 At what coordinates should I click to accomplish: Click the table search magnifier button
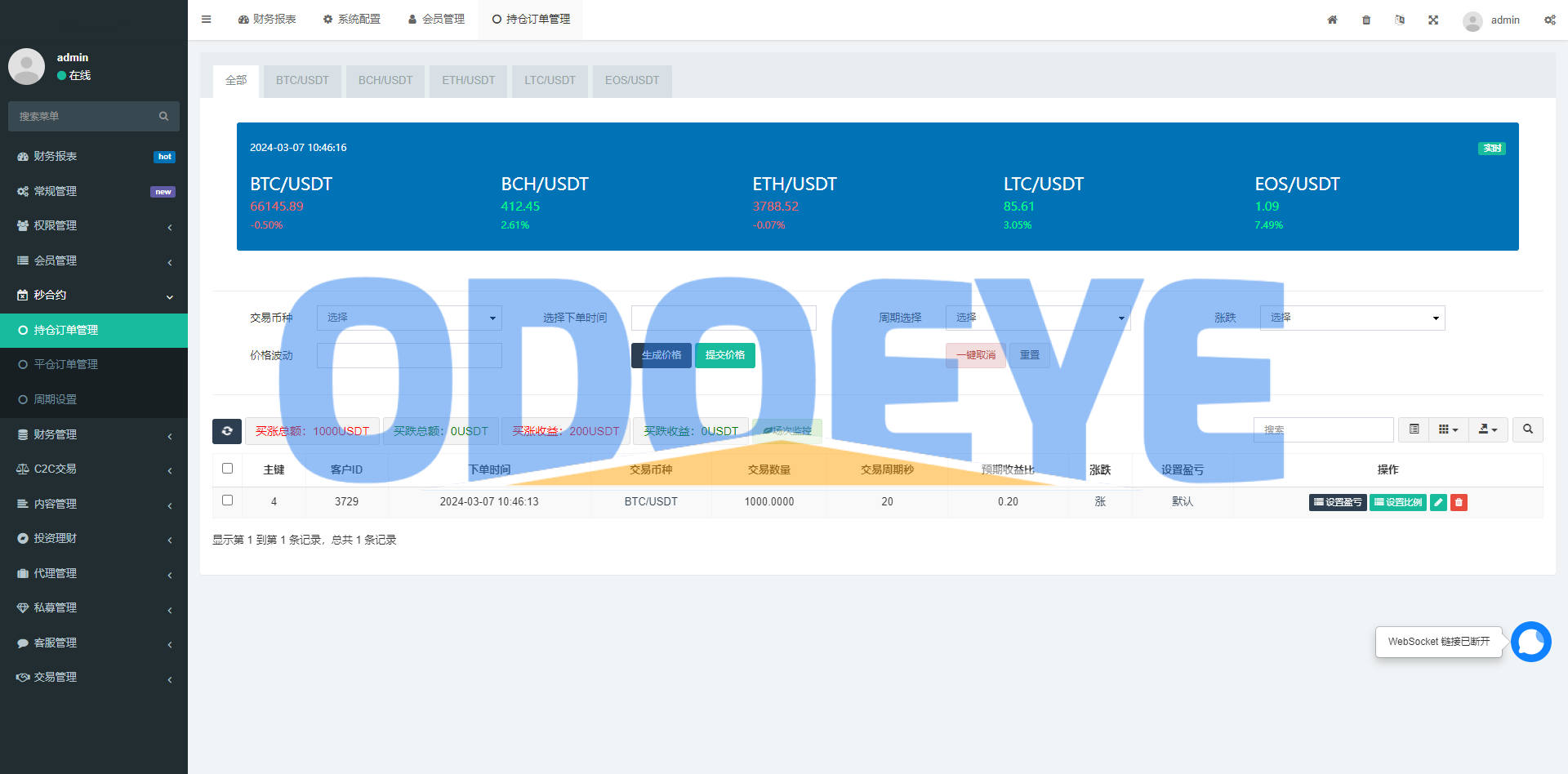tap(1527, 429)
